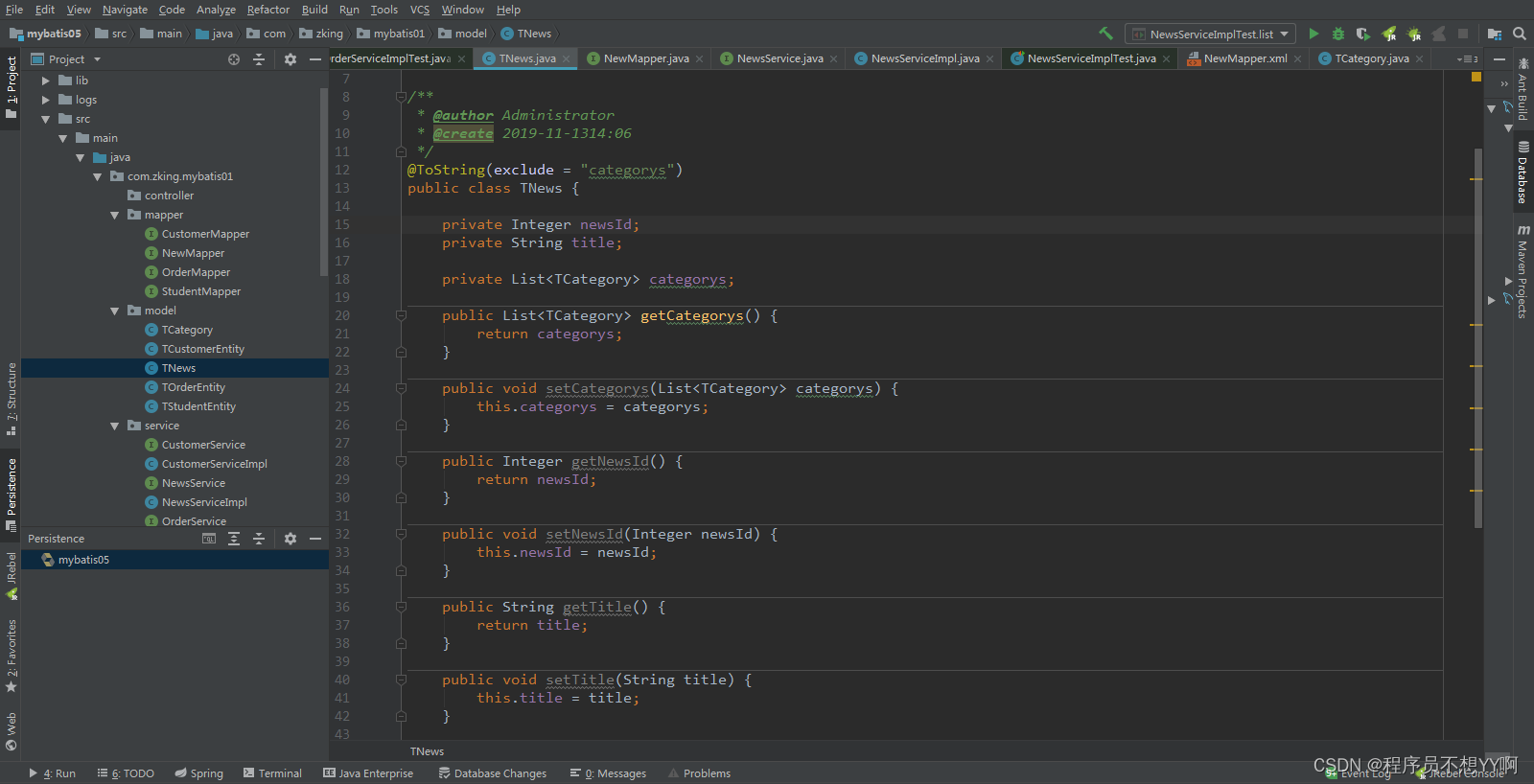Open the VCS menu
The width and height of the screenshot is (1534, 784).
[x=420, y=10]
